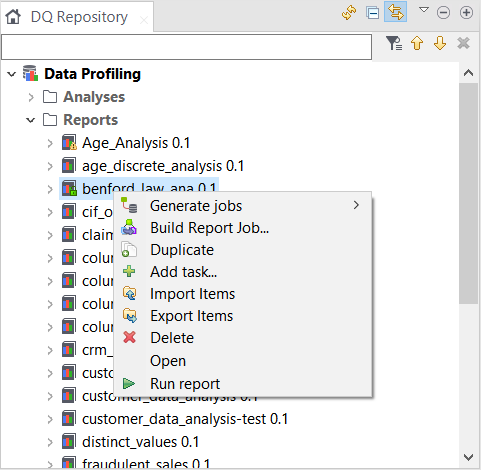
Task: Expand customer_data_analysis-test 0.1 report
Action: click(x=50, y=419)
